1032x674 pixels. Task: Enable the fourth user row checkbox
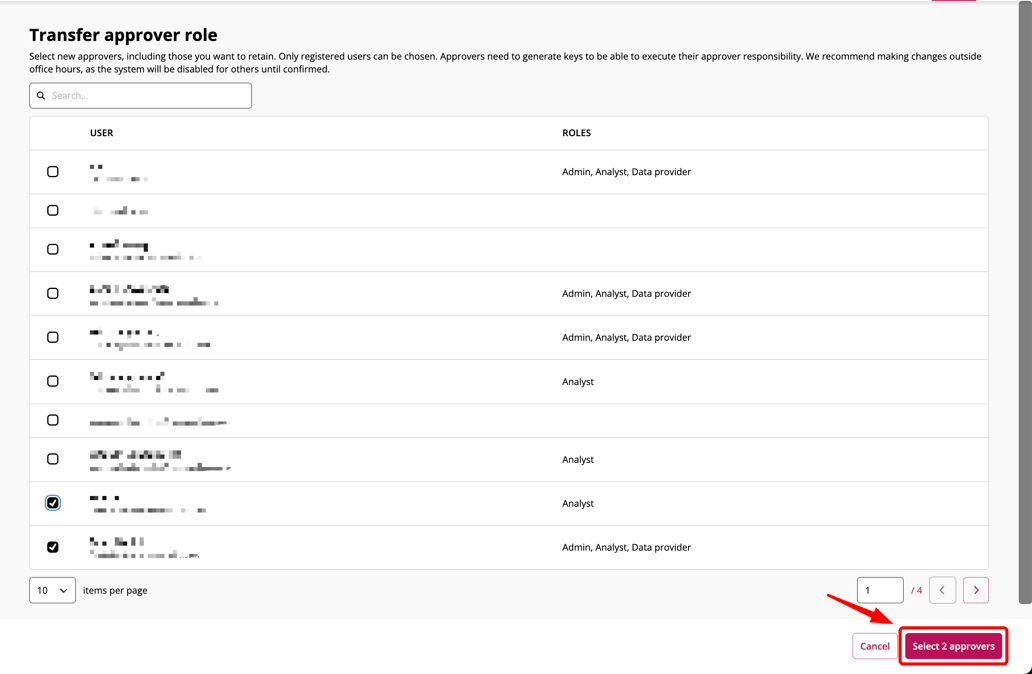(53, 294)
